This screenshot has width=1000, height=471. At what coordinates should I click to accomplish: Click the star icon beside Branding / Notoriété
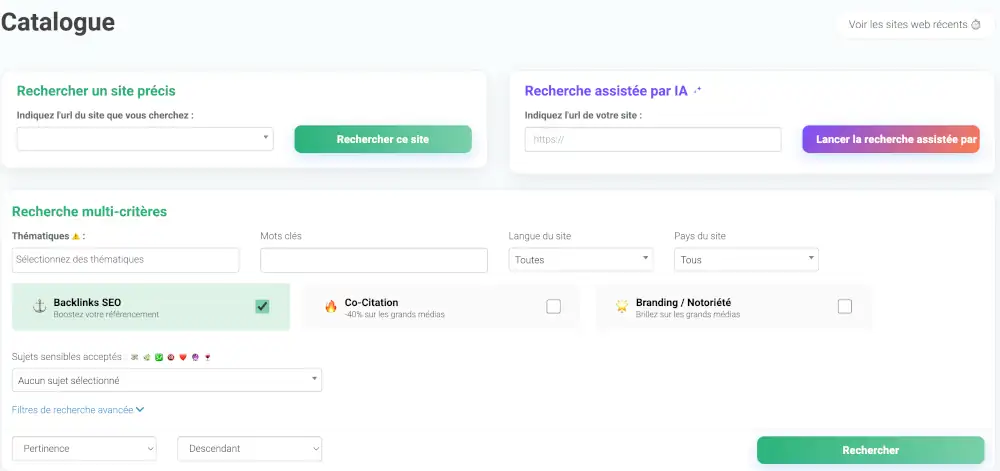(622, 307)
